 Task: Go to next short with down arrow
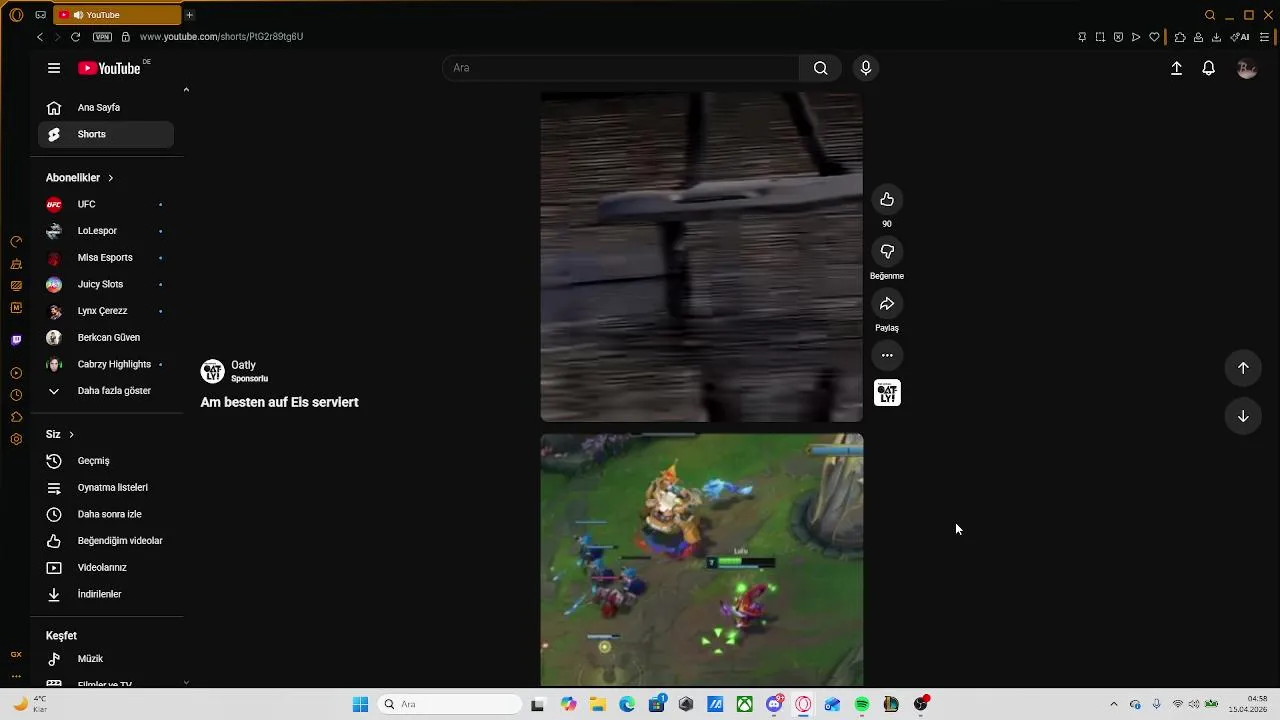point(1243,416)
